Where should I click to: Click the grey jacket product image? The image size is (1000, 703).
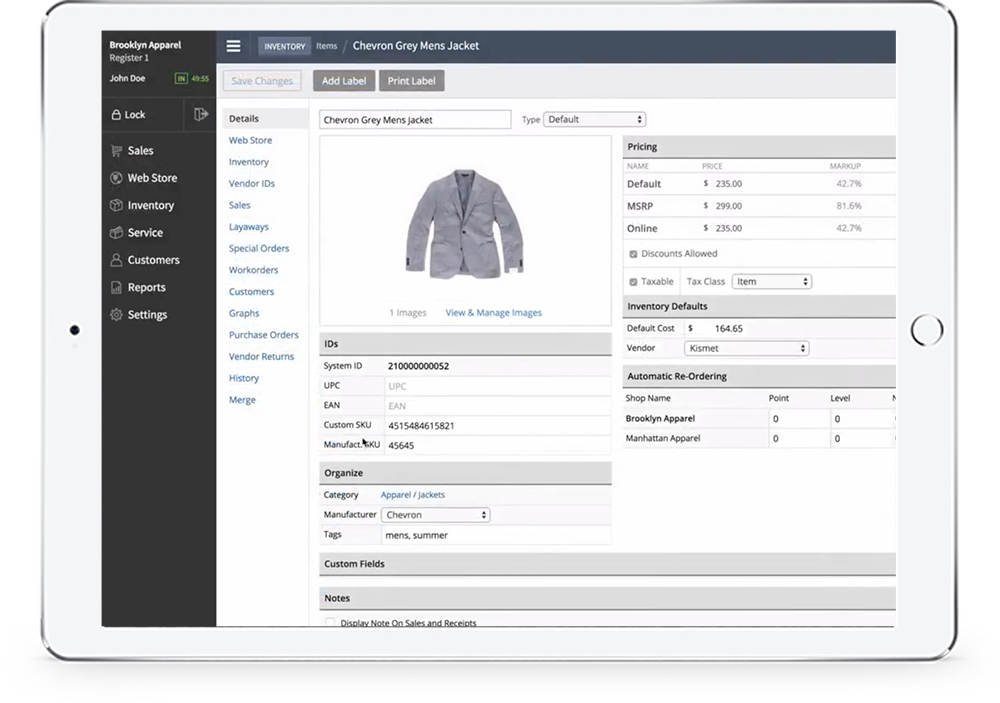[465, 223]
